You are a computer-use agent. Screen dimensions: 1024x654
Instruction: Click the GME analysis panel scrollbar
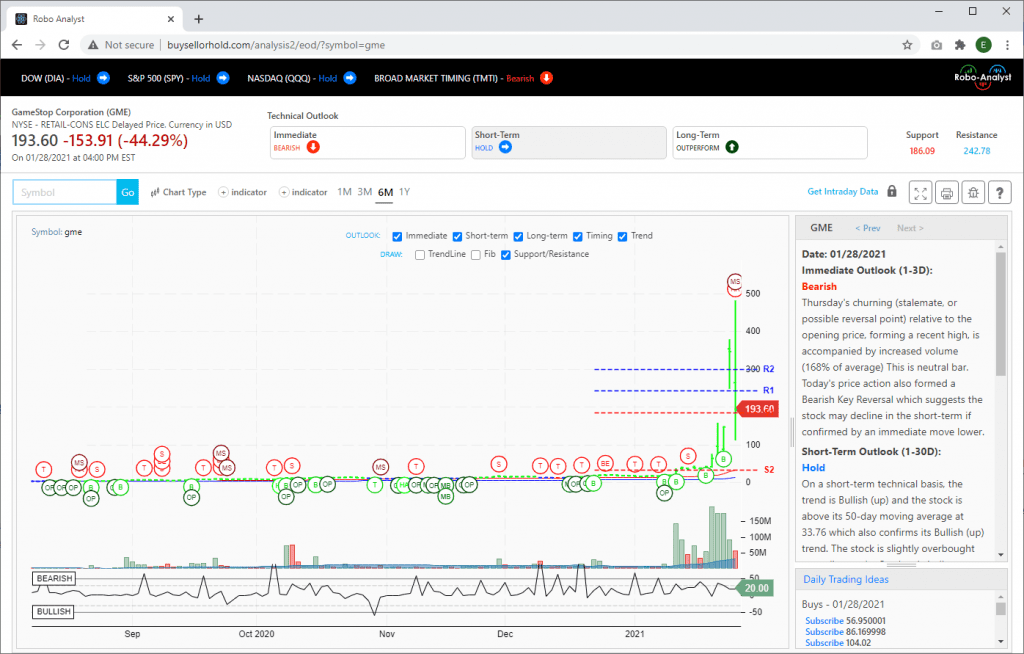point(1000,314)
